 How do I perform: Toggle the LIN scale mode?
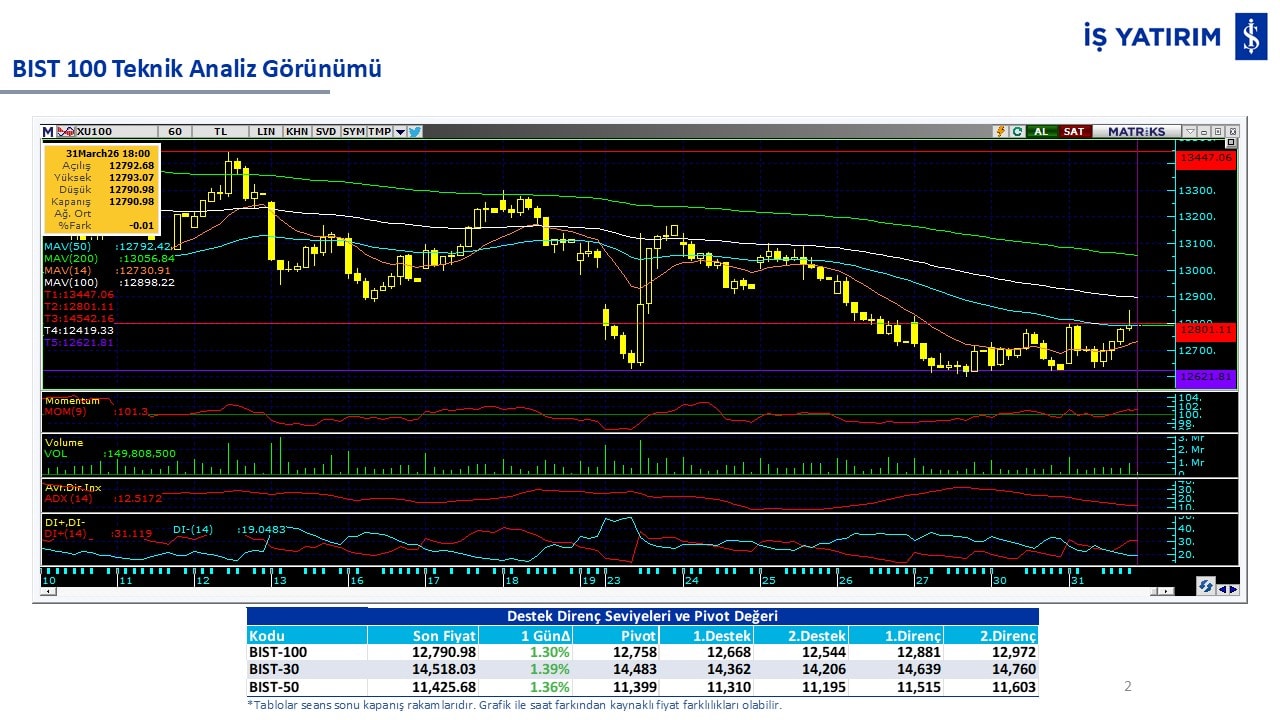point(266,131)
